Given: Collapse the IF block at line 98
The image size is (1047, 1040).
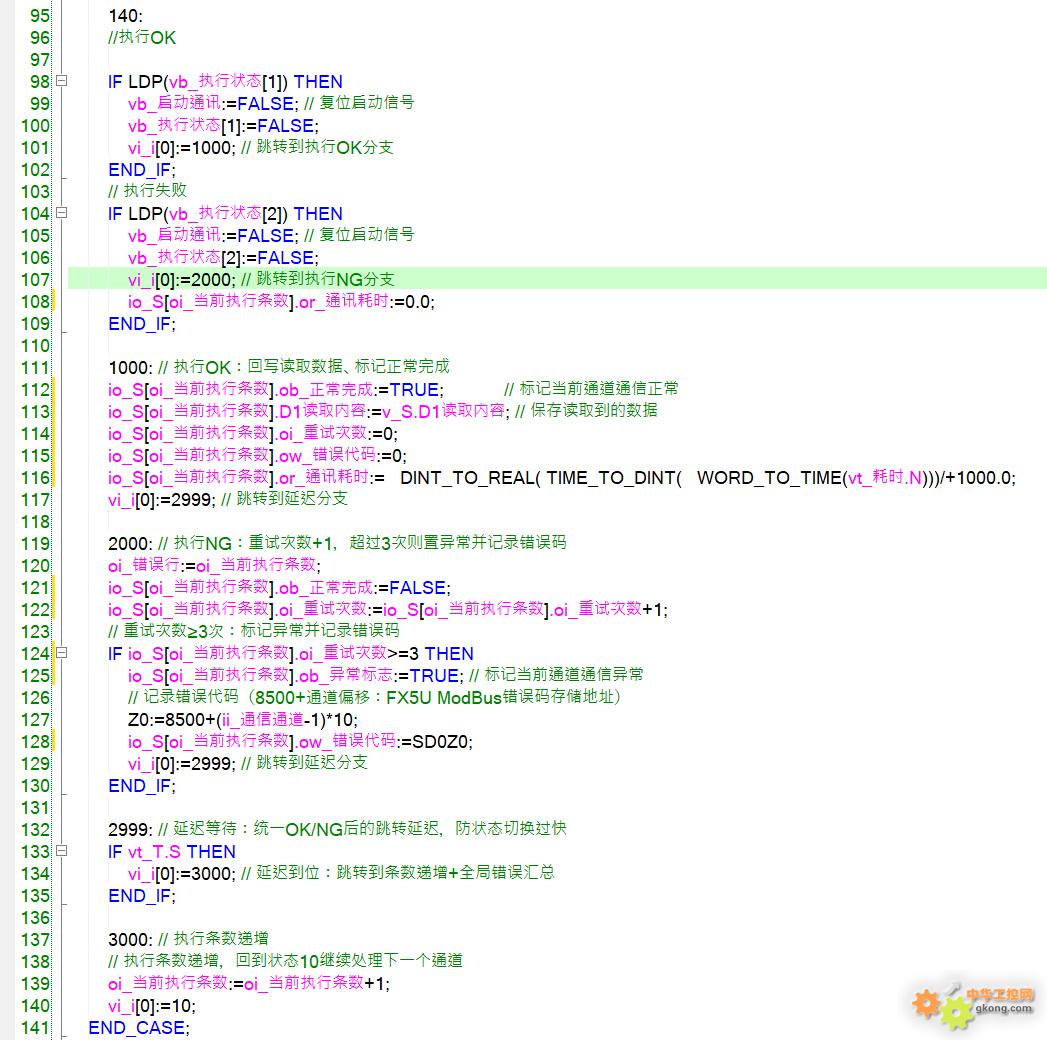Looking at the screenshot, I should [62, 82].
